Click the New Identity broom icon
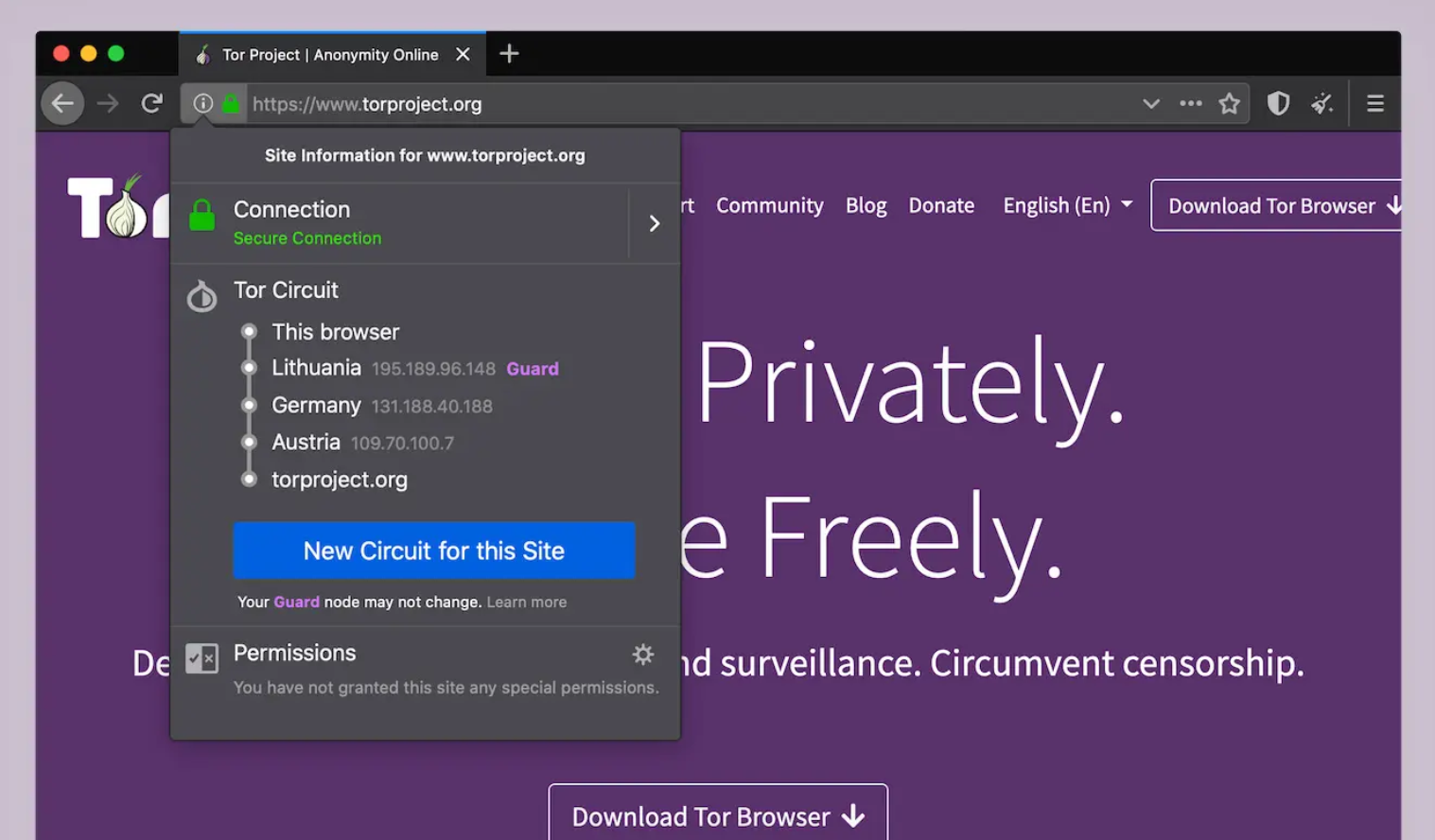Viewport: 1435px width, 840px height. (1321, 103)
